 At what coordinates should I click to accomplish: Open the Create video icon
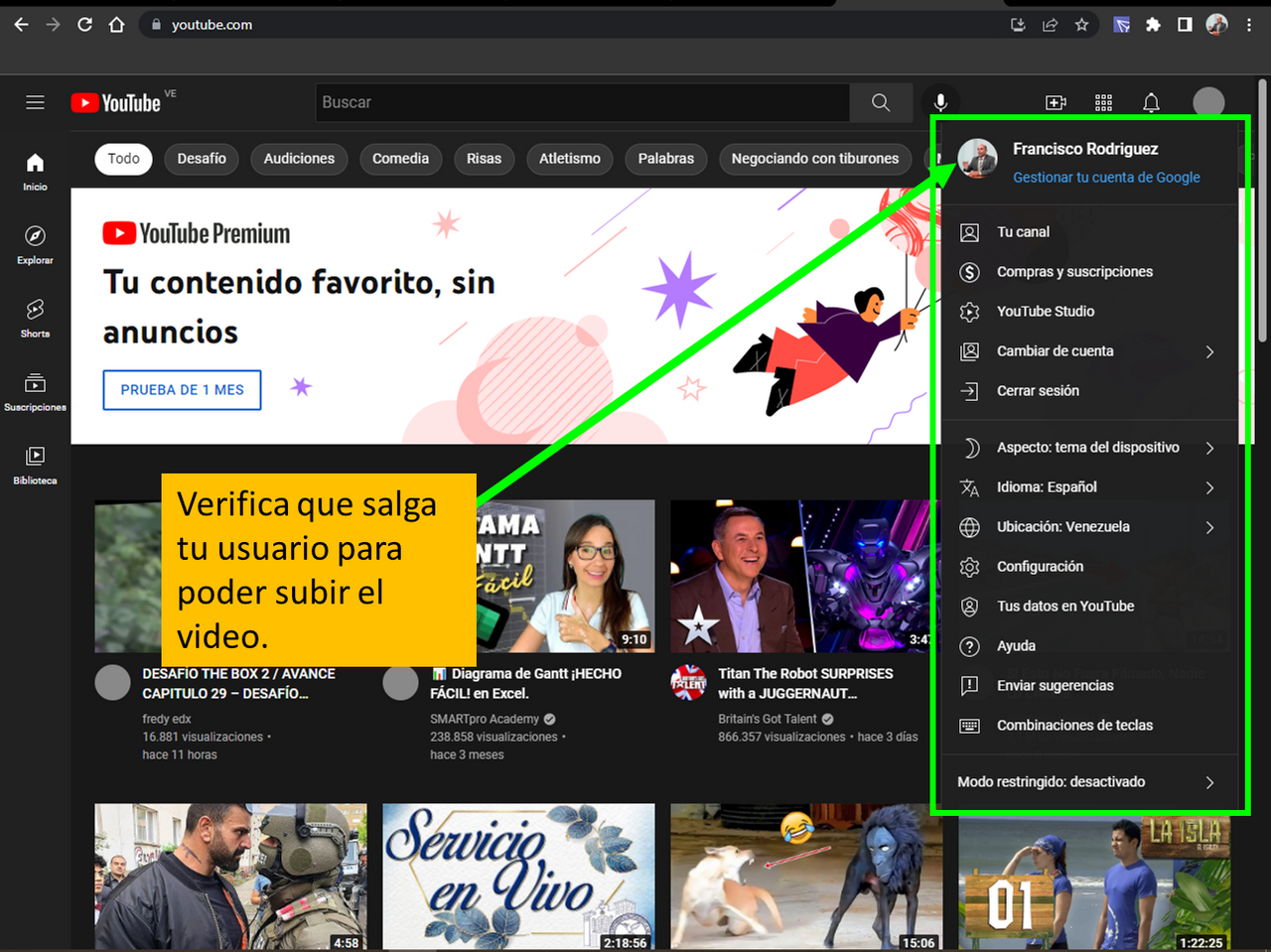1056,102
